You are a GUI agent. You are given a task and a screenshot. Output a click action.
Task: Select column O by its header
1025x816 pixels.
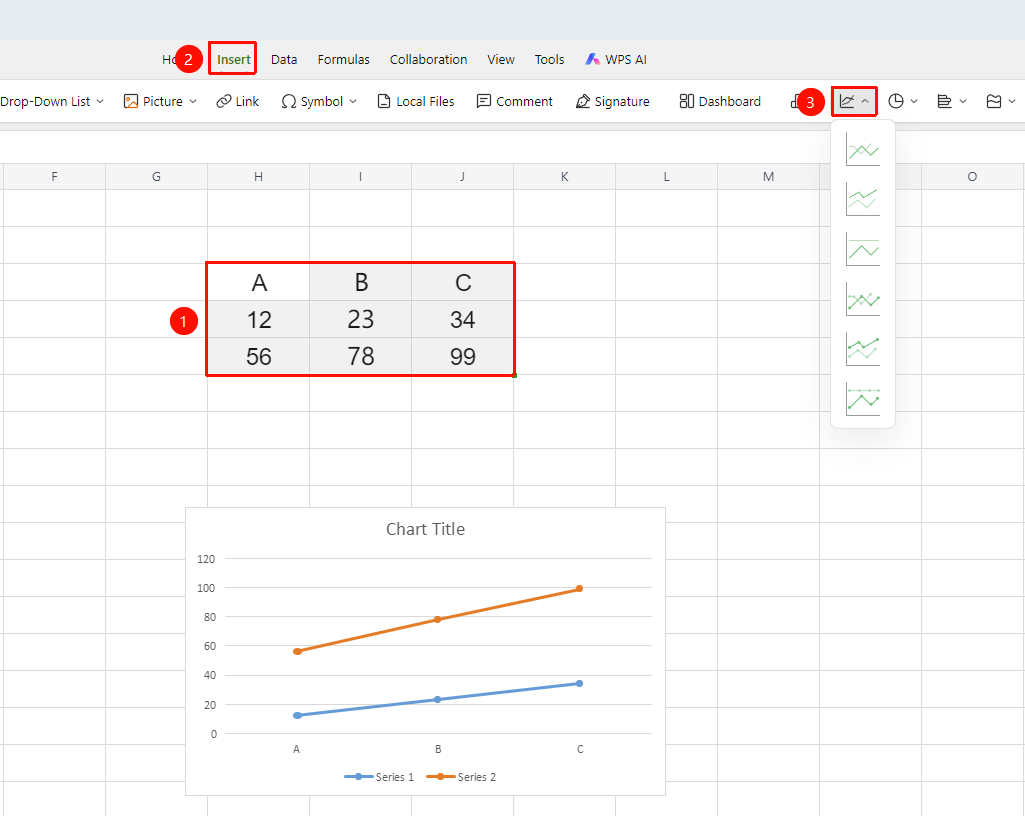(x=972, y=177)
